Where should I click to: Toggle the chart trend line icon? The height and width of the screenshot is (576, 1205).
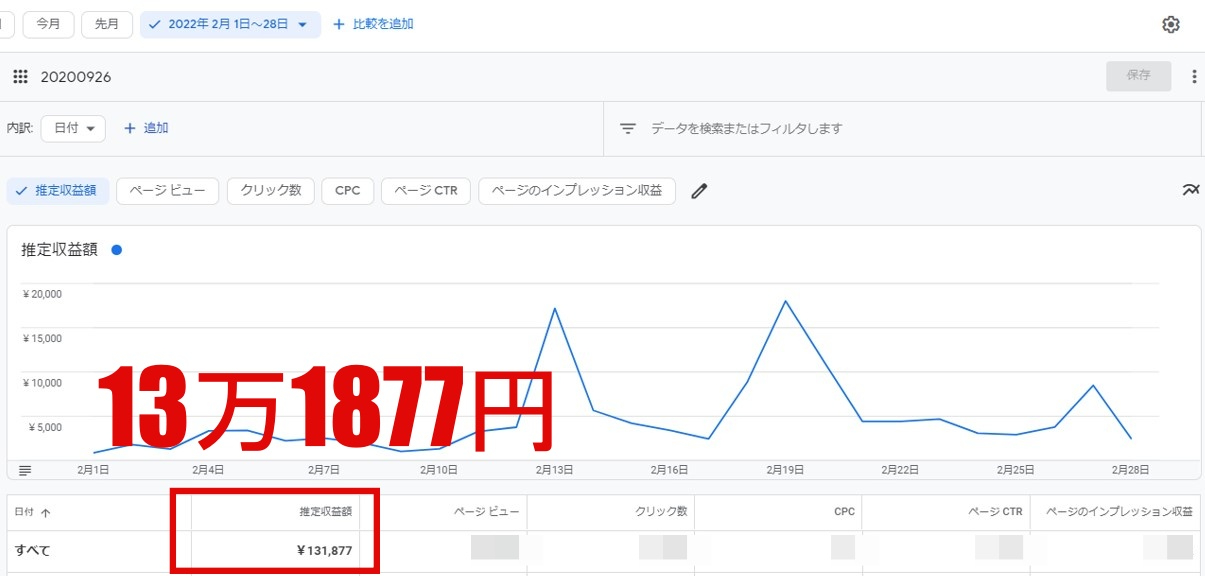pyautogui.click(x=1190, y=190)
